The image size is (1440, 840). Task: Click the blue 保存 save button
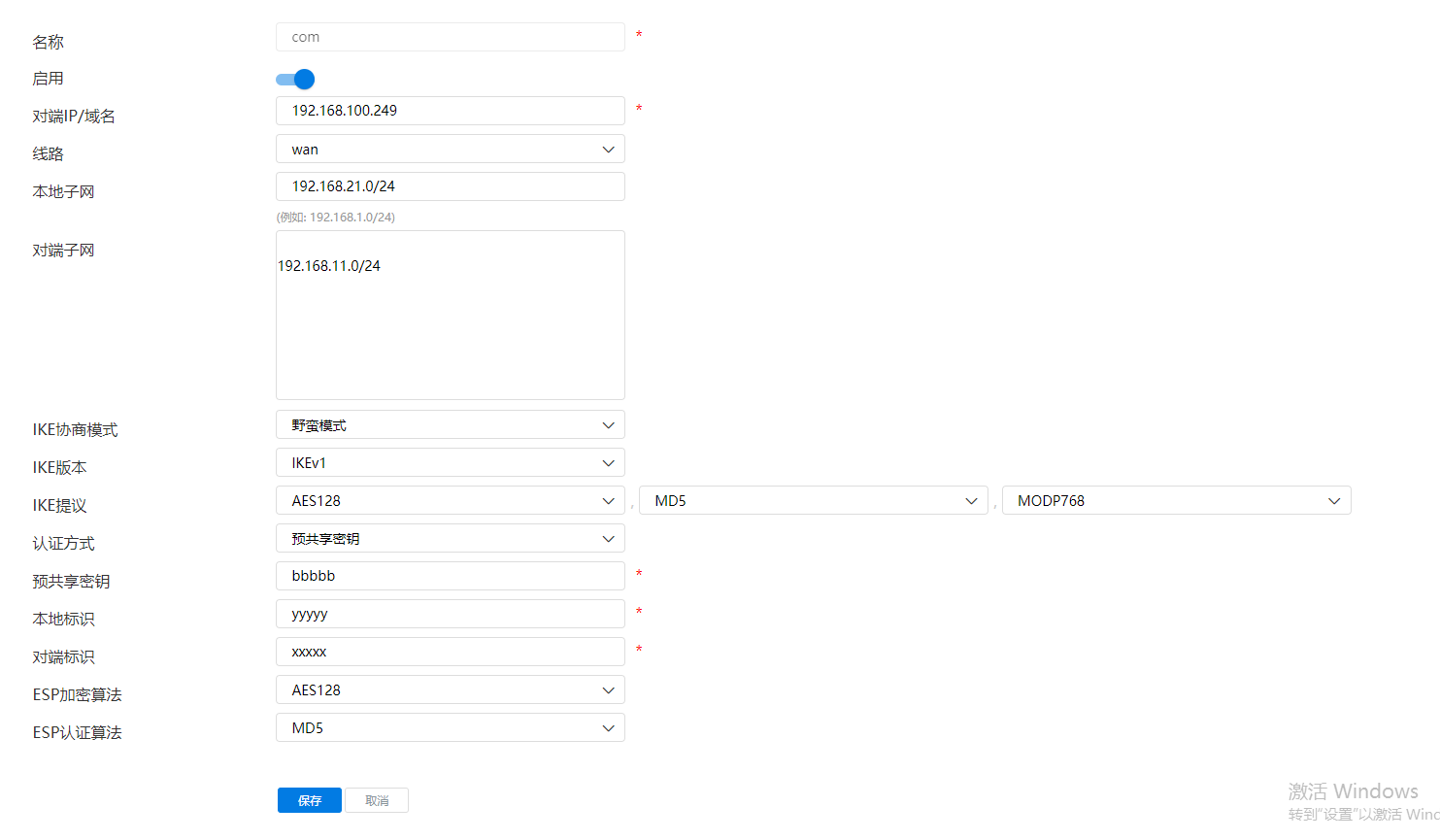coord(310,800)
